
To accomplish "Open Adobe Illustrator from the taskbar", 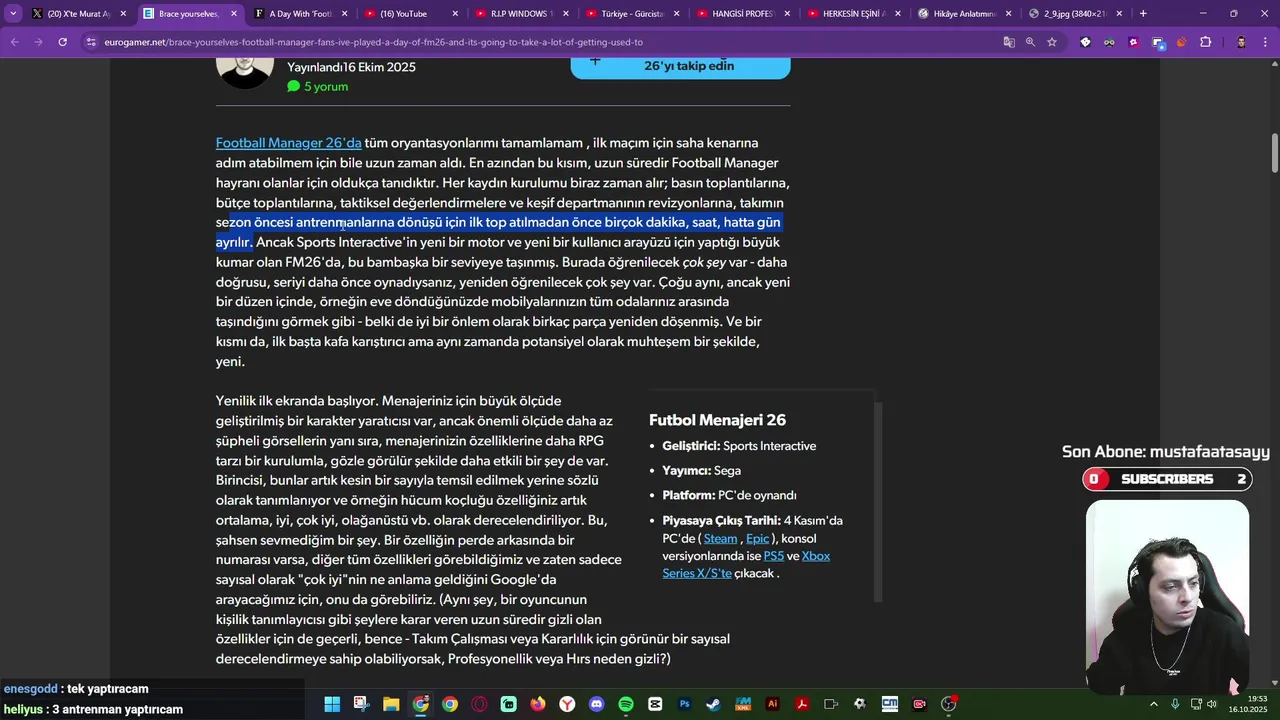I will tap(772, 704).
